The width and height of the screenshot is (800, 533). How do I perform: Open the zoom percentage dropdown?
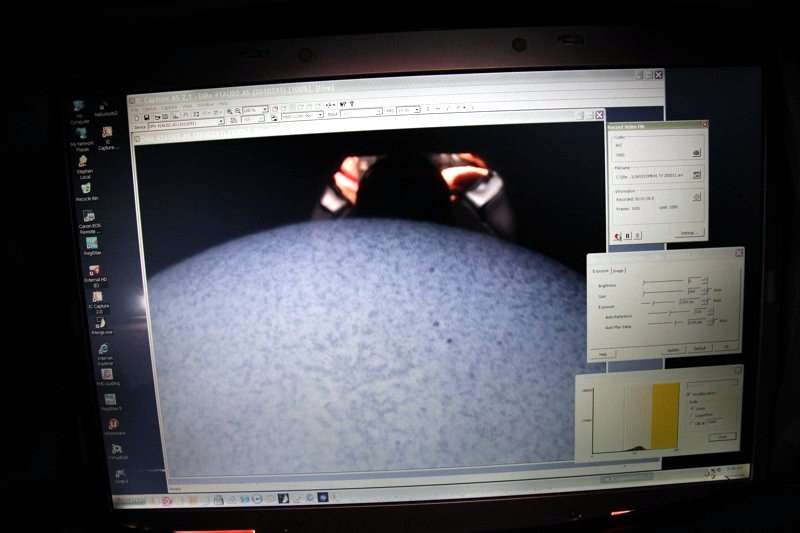click(265, 109)
